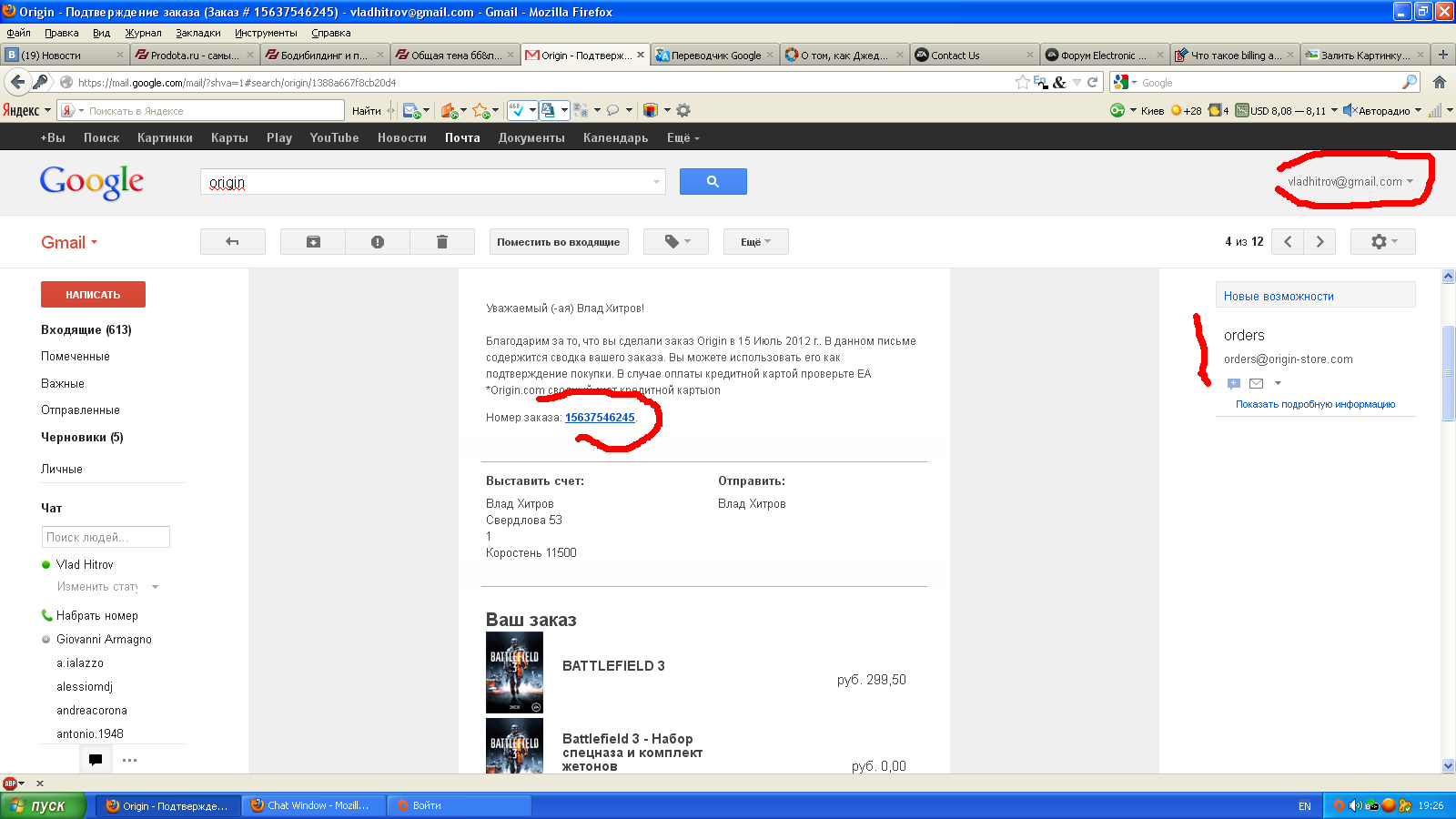
Task: Click the red НАПИСАТЬ compose button
Action: (93, 294)
